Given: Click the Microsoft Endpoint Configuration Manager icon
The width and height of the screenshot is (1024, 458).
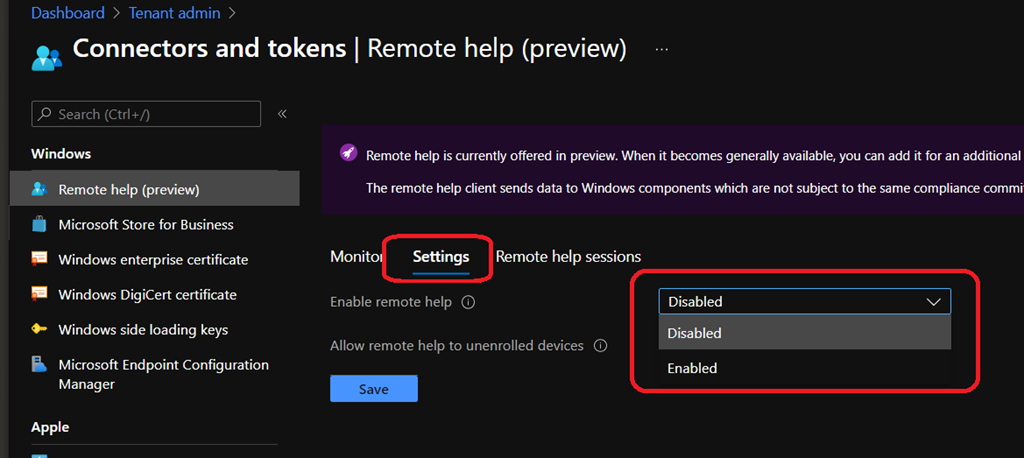Looking at the screenshot, I should pos(39,365).
